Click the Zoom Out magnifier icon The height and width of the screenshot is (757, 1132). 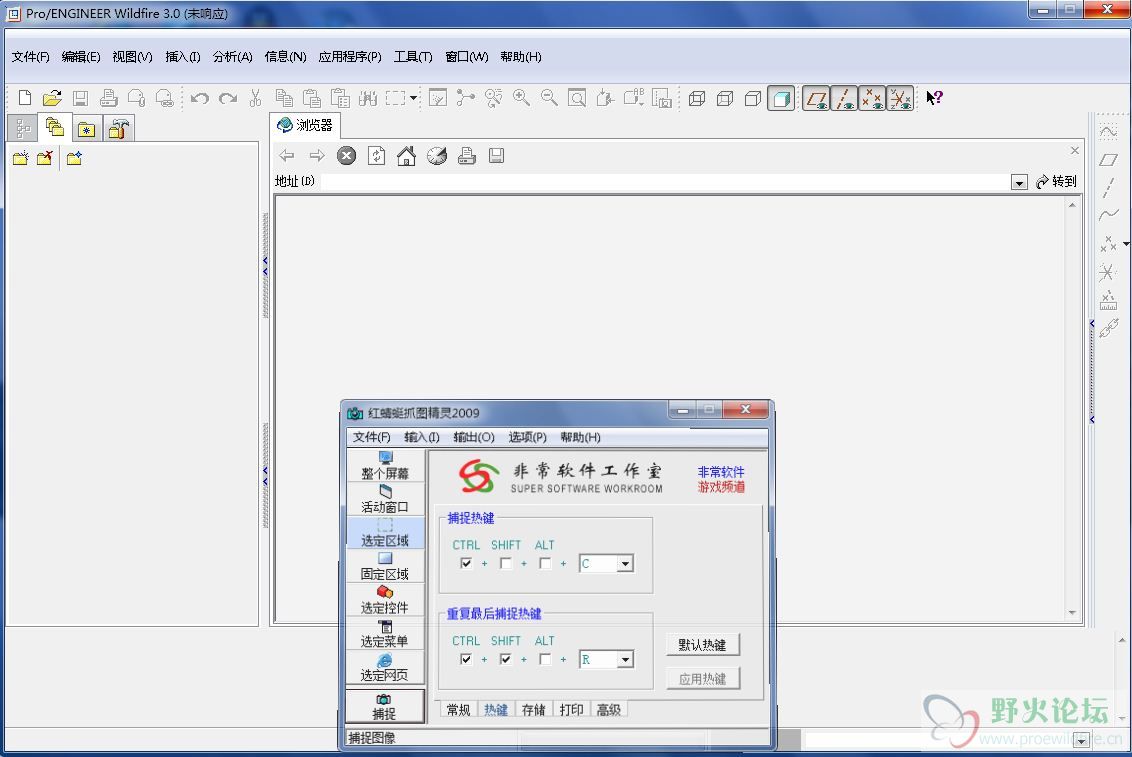549,97
